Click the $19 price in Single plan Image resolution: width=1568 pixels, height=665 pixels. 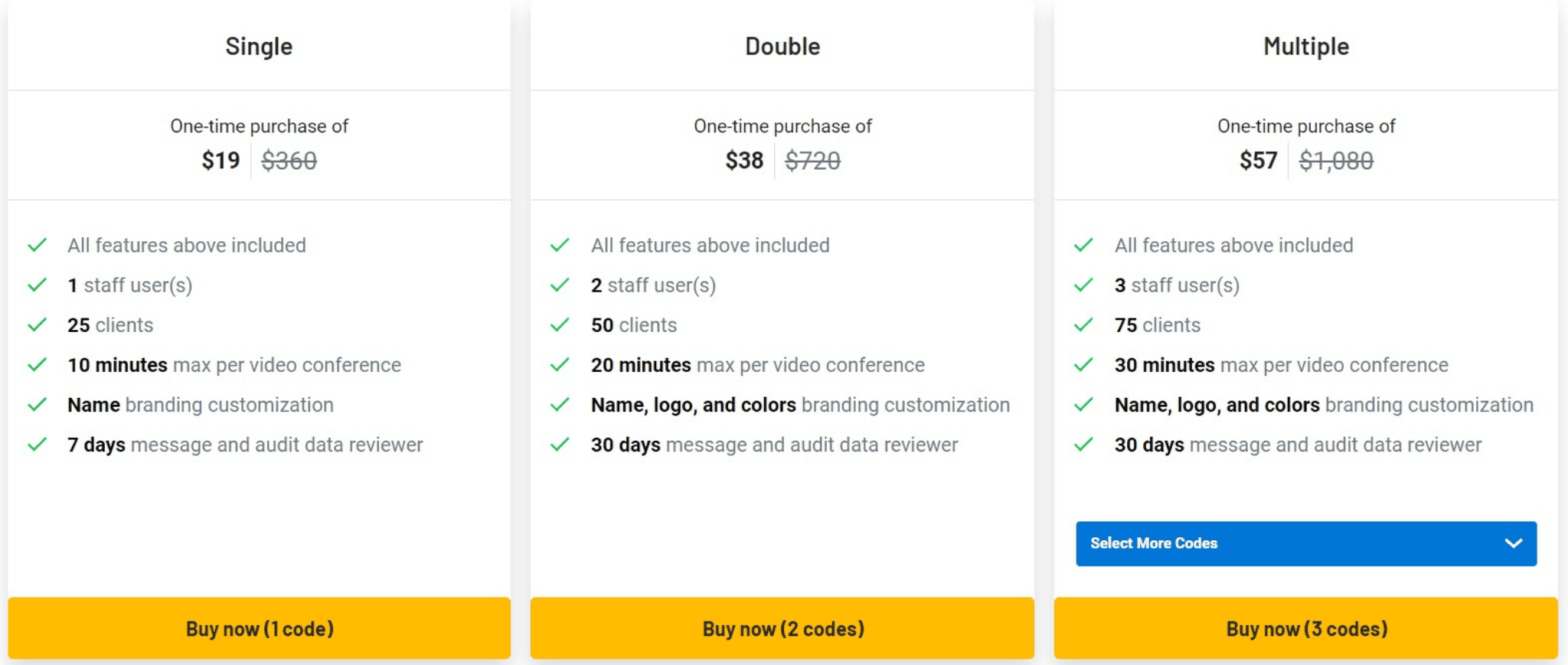pos(220,161)
